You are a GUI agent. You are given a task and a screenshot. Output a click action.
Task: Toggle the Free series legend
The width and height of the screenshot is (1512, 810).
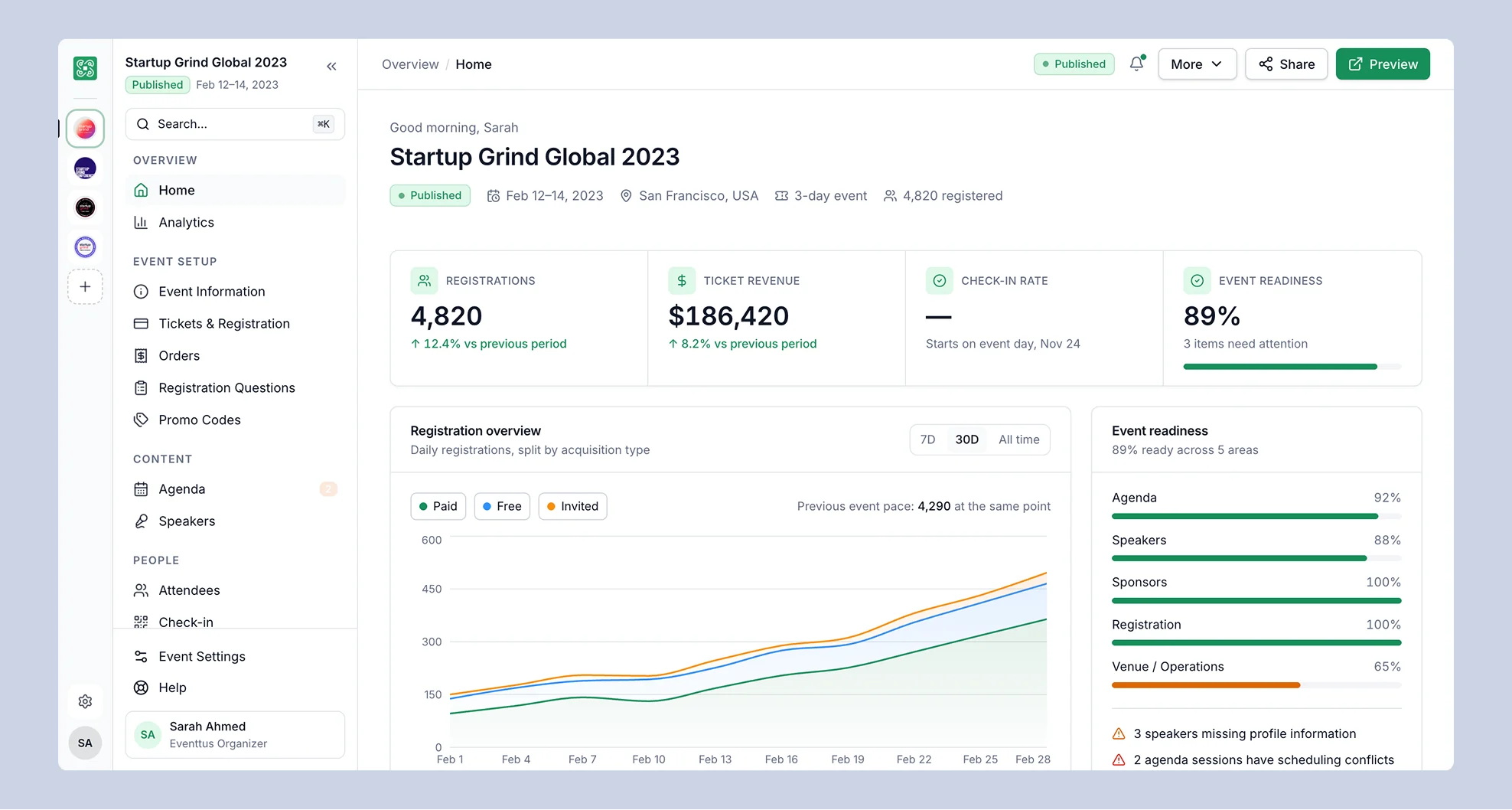tap(502, 506)
